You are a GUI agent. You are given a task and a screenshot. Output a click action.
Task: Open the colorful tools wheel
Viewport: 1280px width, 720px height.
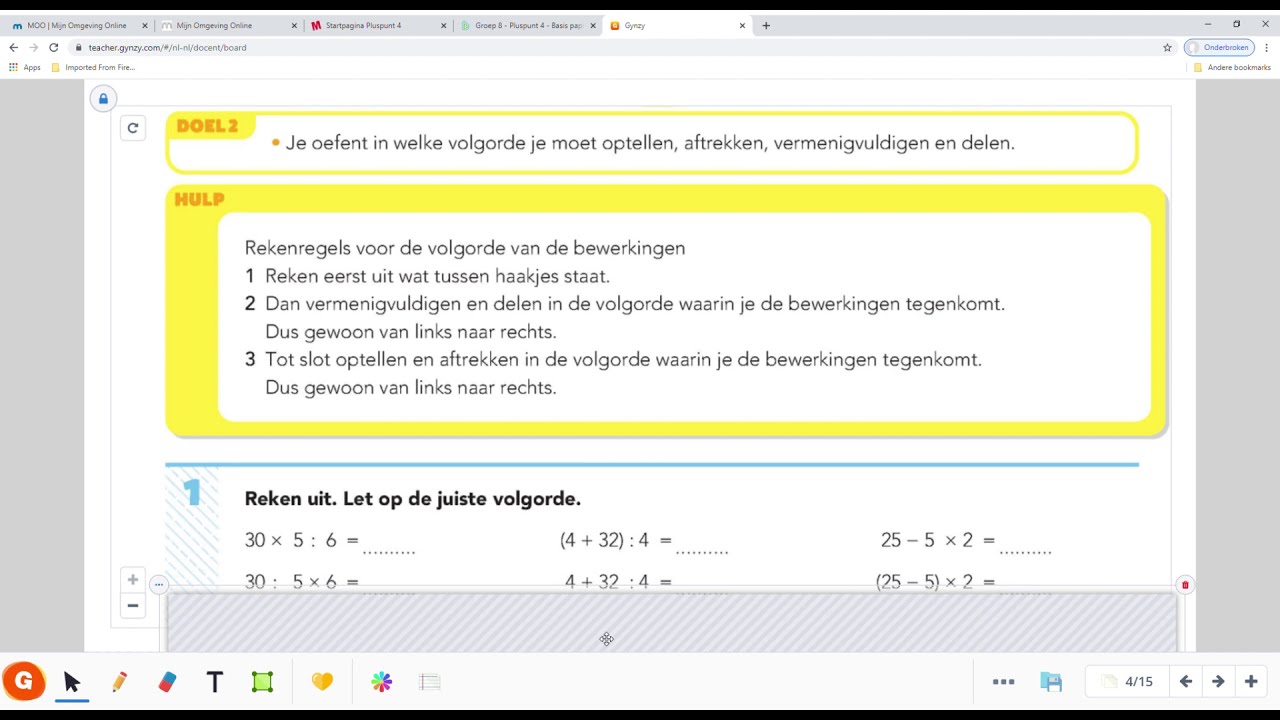coord(382,682)
